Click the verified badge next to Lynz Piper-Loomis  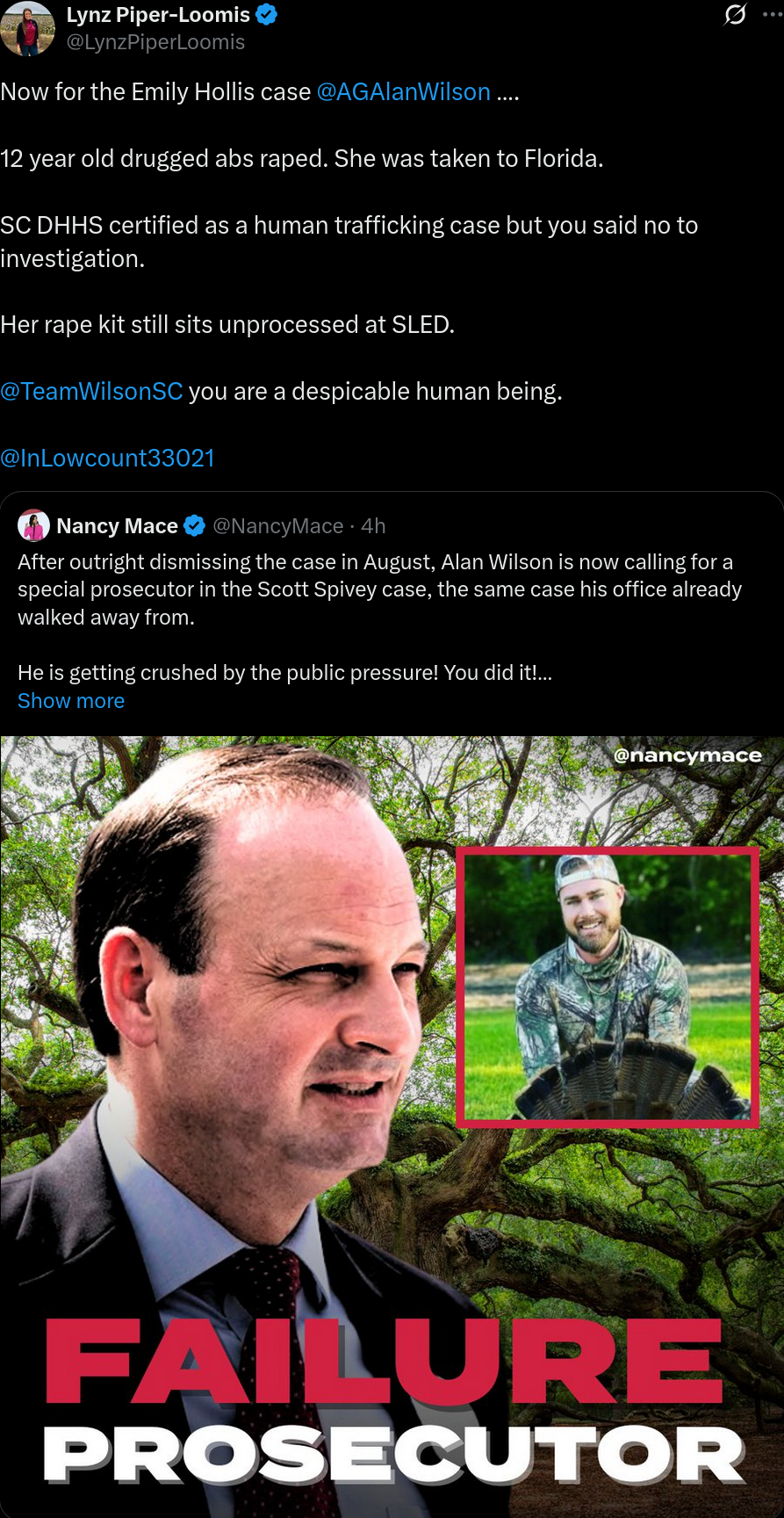pyautogui.click(x=267, y=15)
